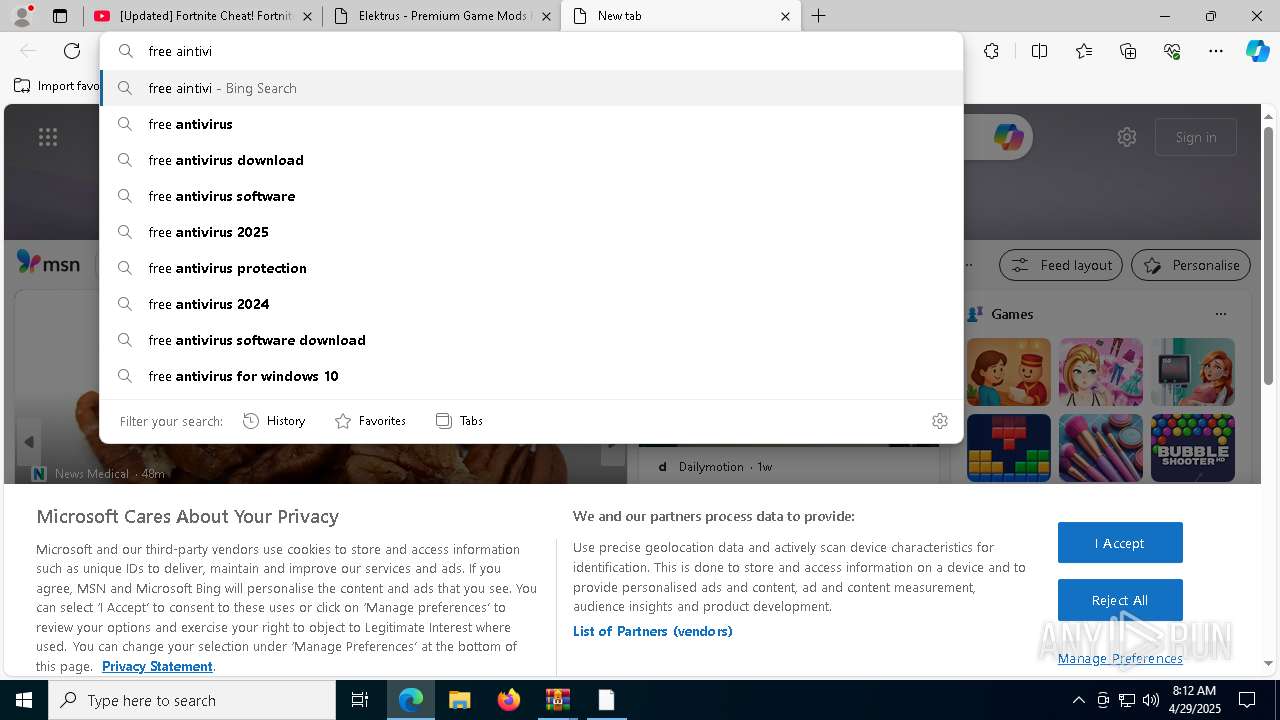1280x720 pixels.
Task: Click the Copilot logo in search box
Action: coord(1008,137)
